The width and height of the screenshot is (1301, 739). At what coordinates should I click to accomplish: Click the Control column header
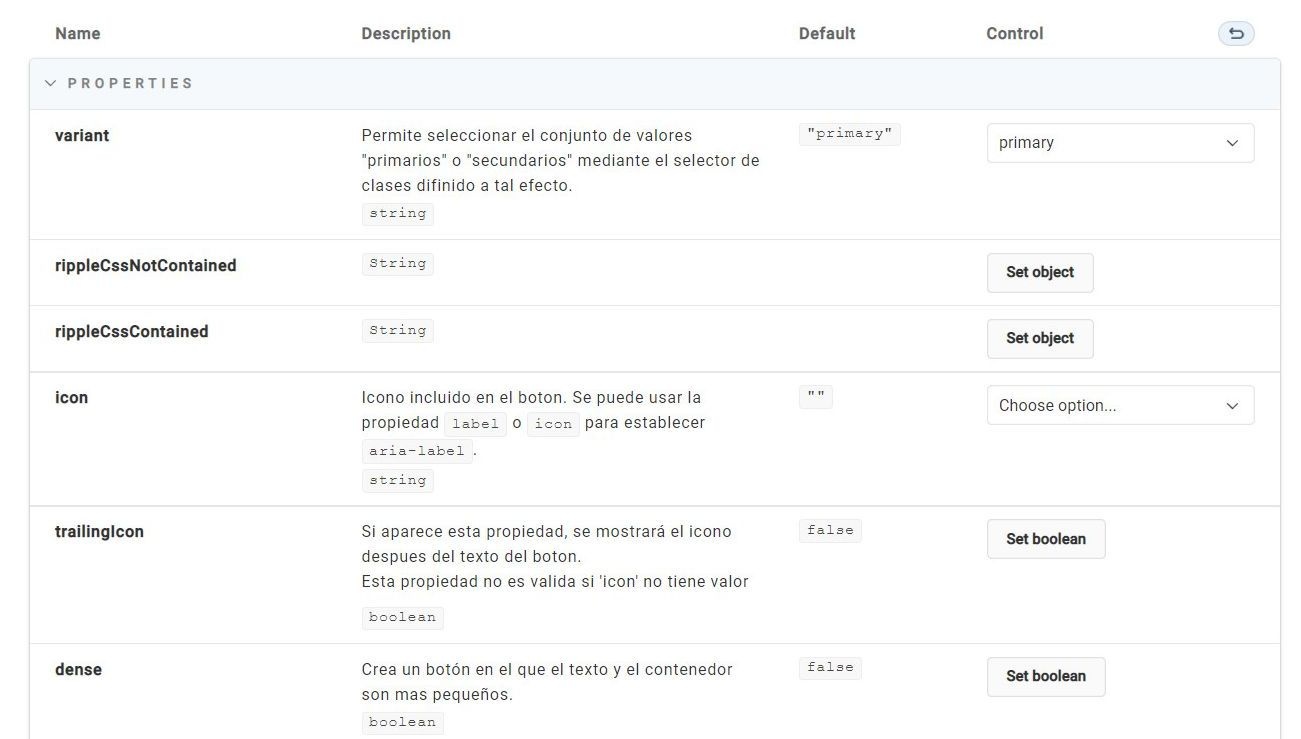pyautogui.click(x=1015, y=34)
